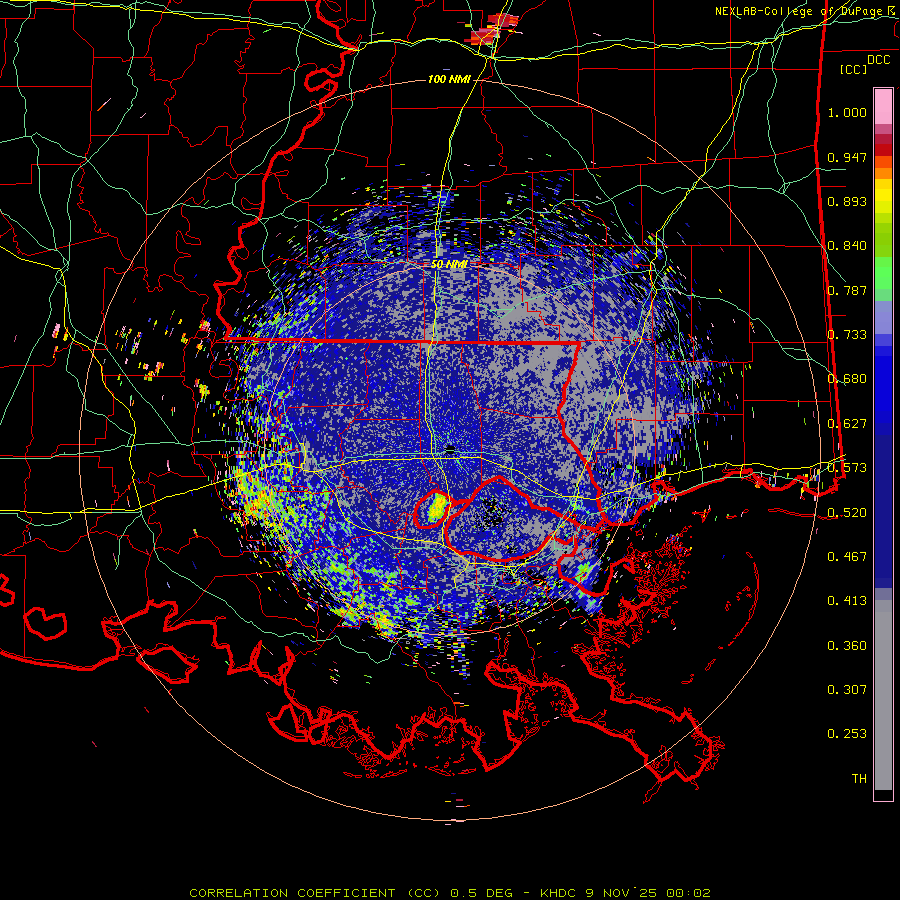Click the TH threshold label on the scale

coord(859,779)
